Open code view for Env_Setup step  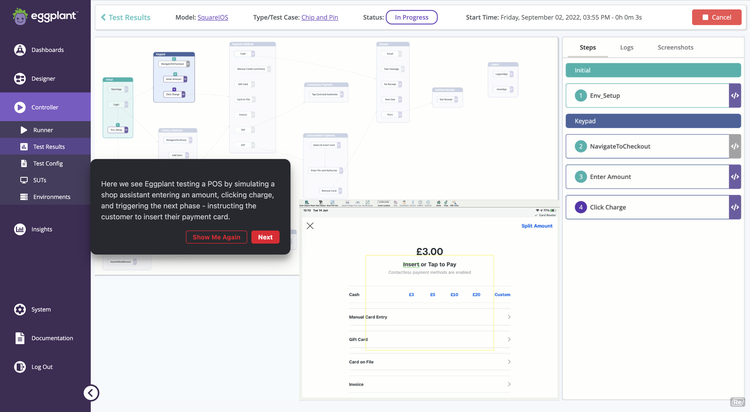[x=735, y=96]
